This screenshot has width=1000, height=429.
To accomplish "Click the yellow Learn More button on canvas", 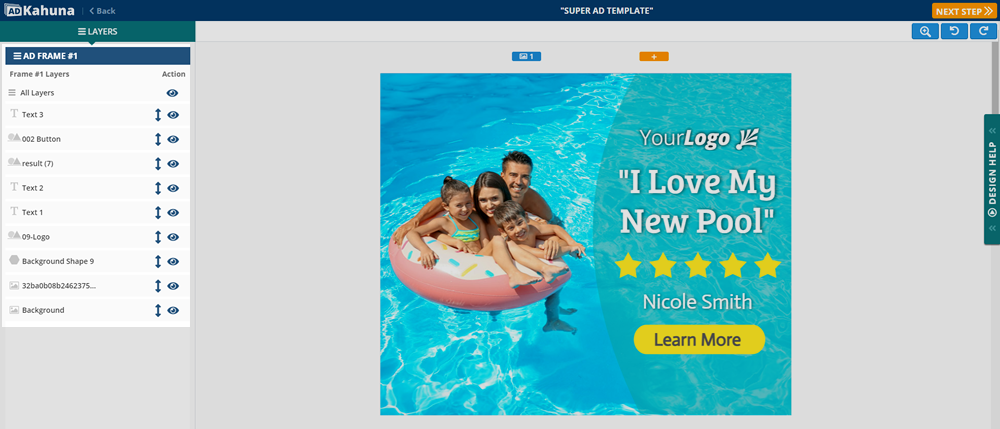I will 699,339.
